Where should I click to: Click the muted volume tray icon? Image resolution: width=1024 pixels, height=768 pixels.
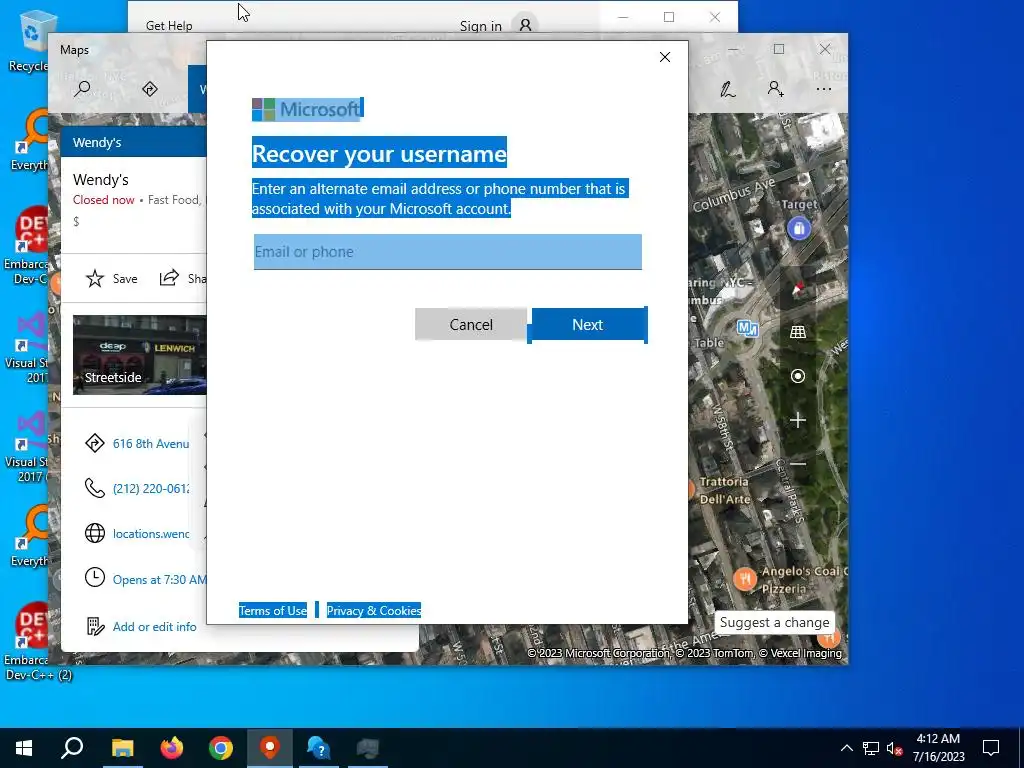[894, 748]
